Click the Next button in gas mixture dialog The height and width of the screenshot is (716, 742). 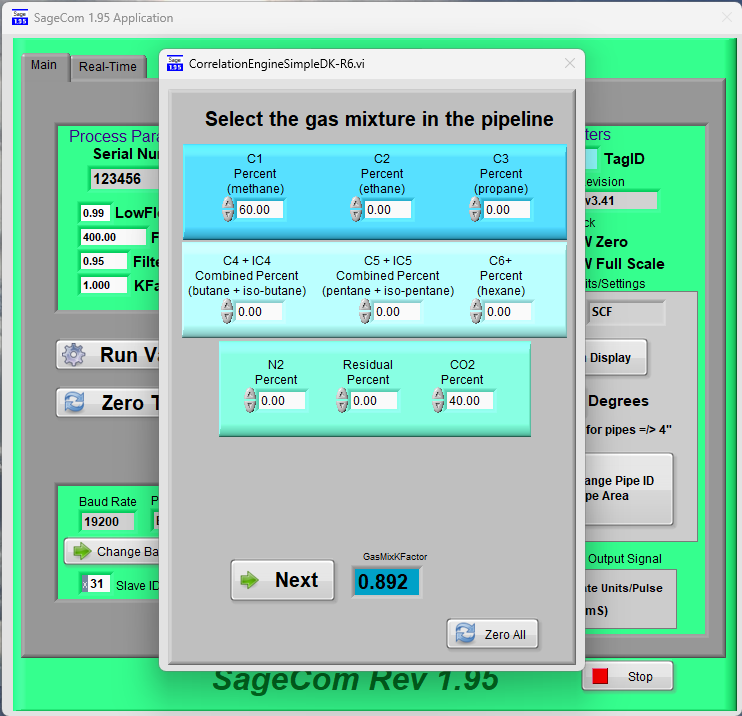[x=283, y=580]
